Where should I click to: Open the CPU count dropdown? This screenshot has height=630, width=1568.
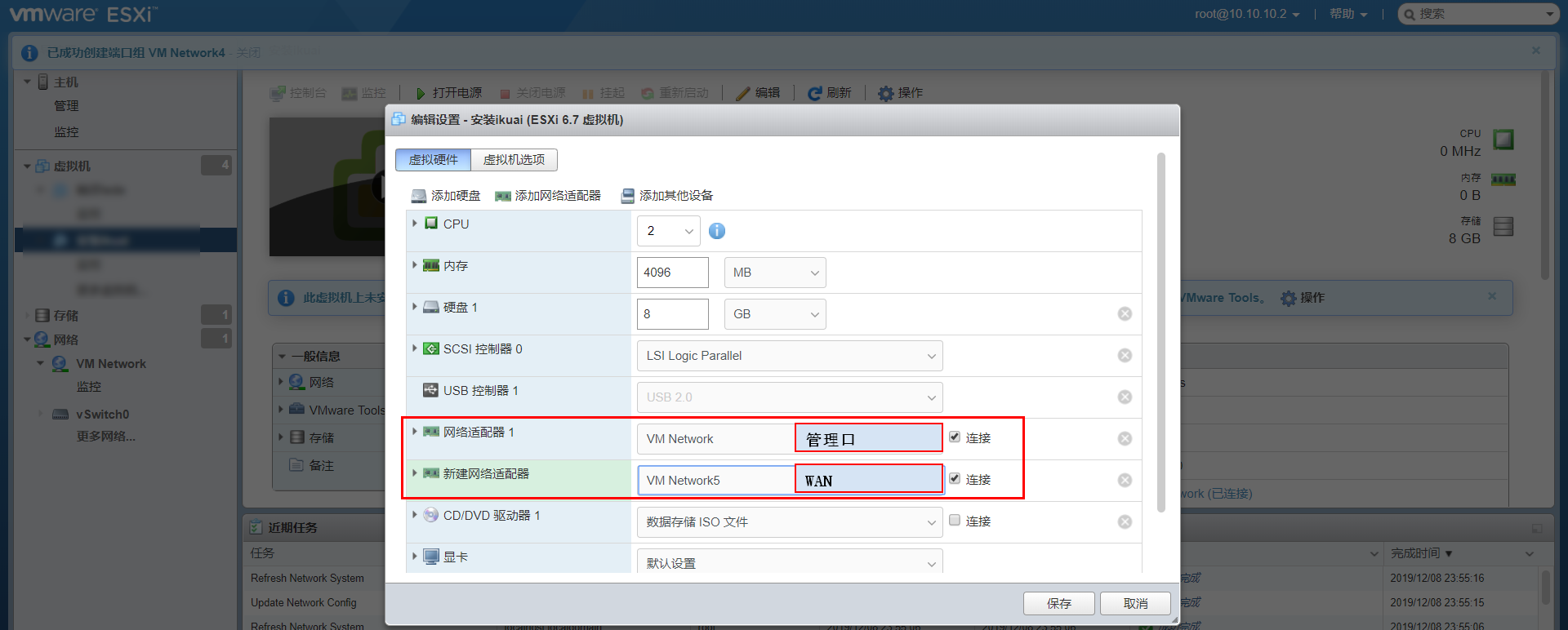click(x=669, y=231)
